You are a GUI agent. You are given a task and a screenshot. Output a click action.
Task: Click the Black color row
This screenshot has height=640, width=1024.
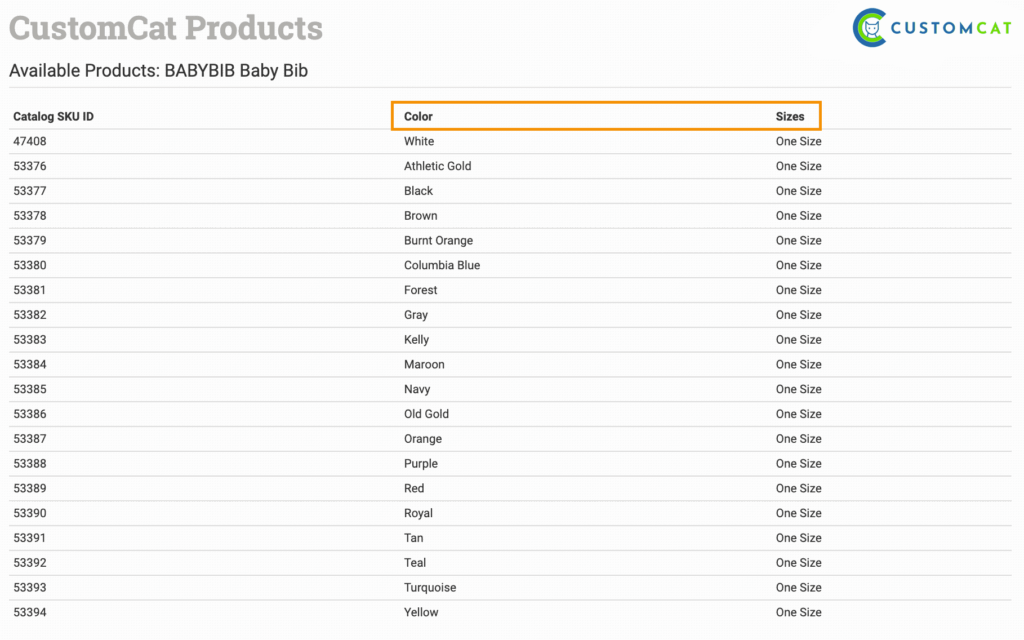(x=418, y=191)
